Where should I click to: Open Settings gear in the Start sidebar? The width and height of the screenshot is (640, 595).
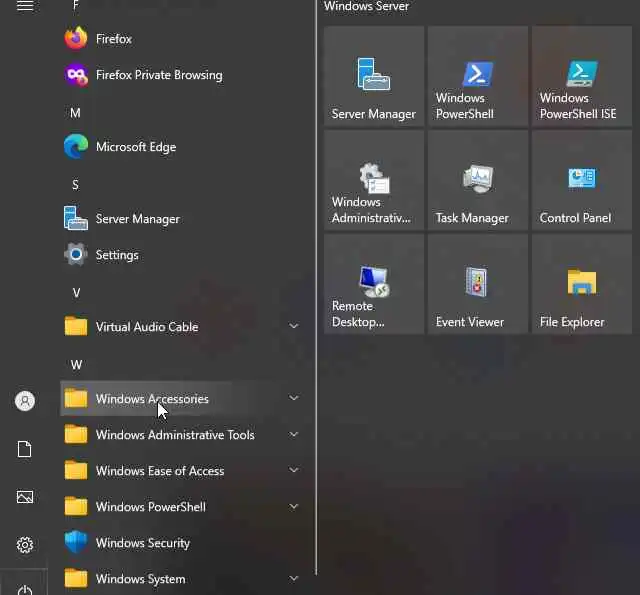coord(25,545)
